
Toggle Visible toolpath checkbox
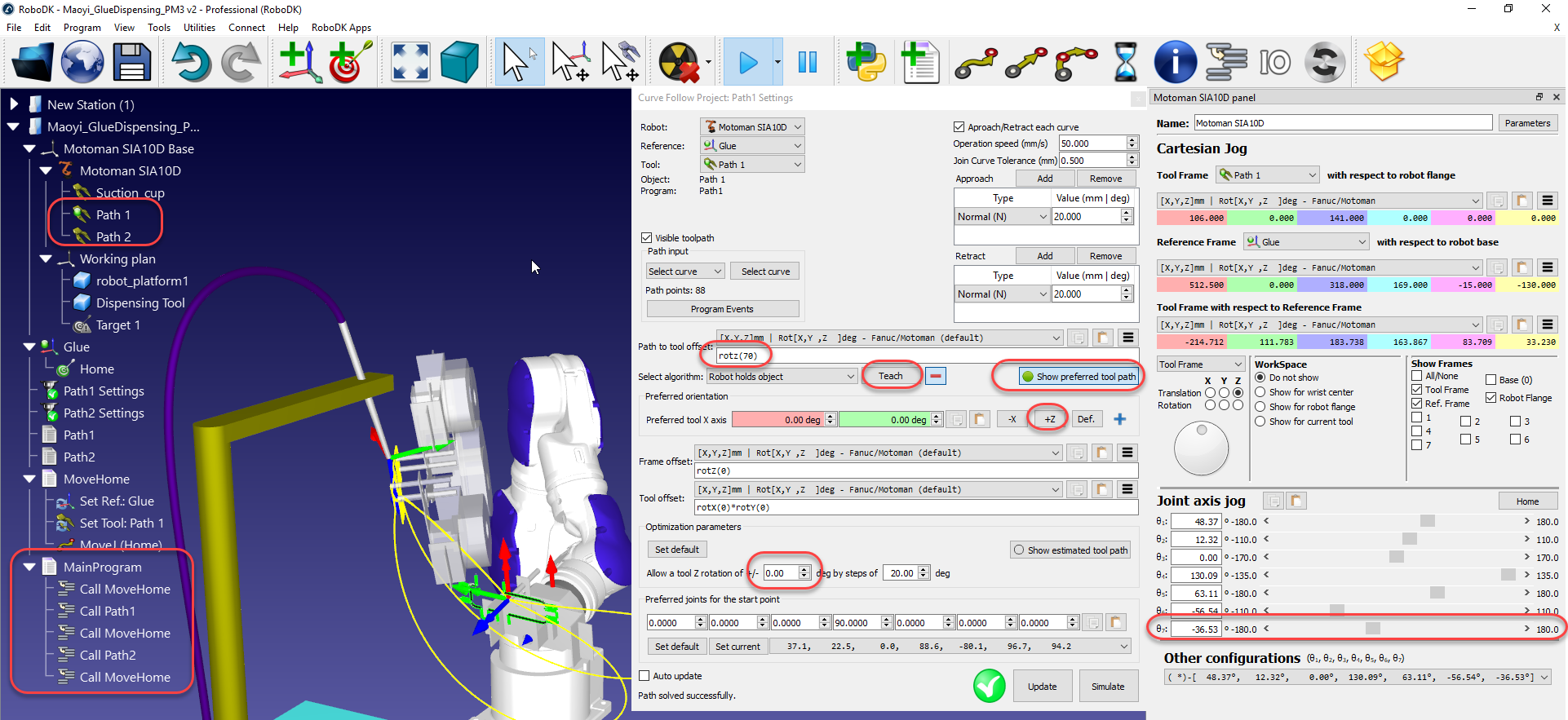pyautogui.click(x=647, y=238)
